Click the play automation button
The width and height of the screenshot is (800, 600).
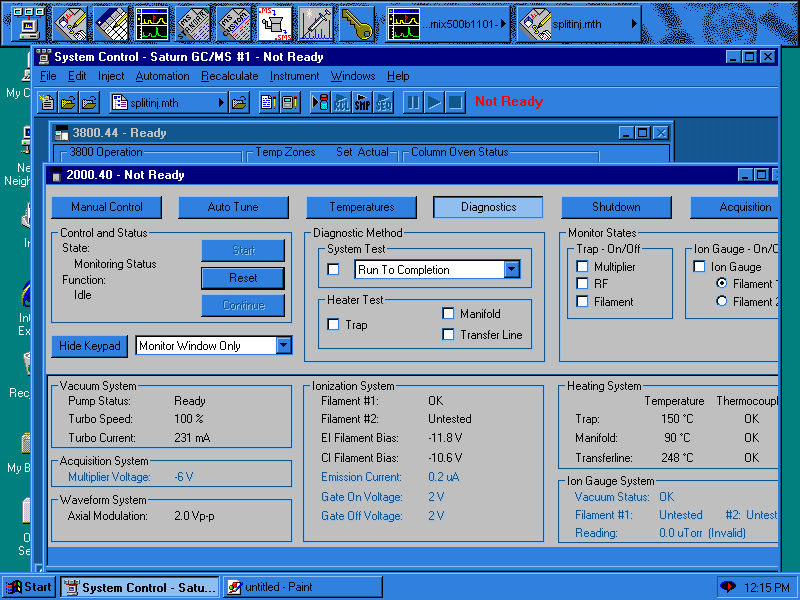434,103
